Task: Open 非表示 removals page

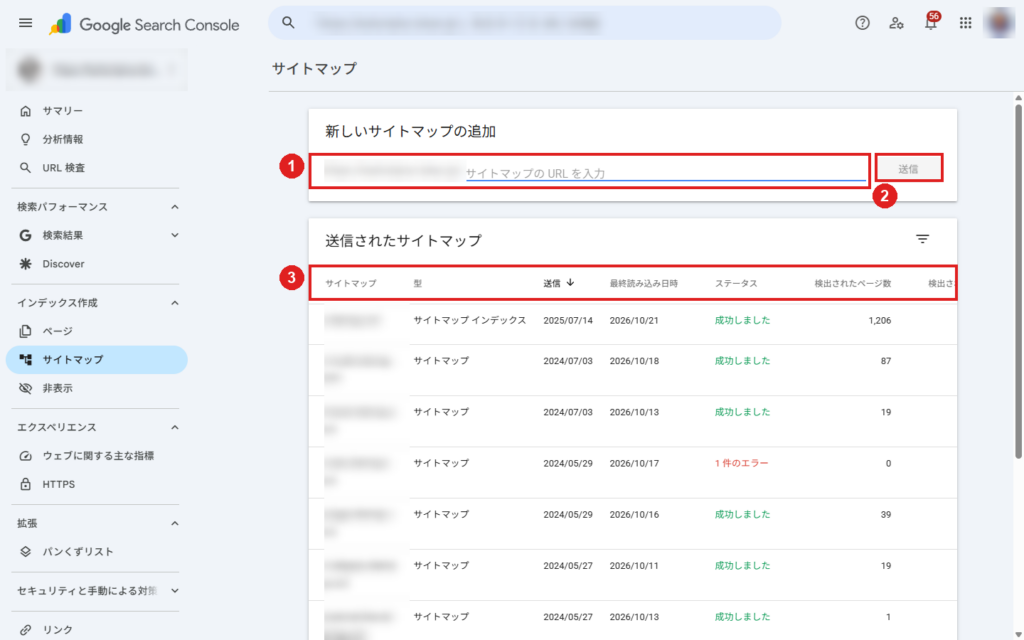Action: point(97,388)
